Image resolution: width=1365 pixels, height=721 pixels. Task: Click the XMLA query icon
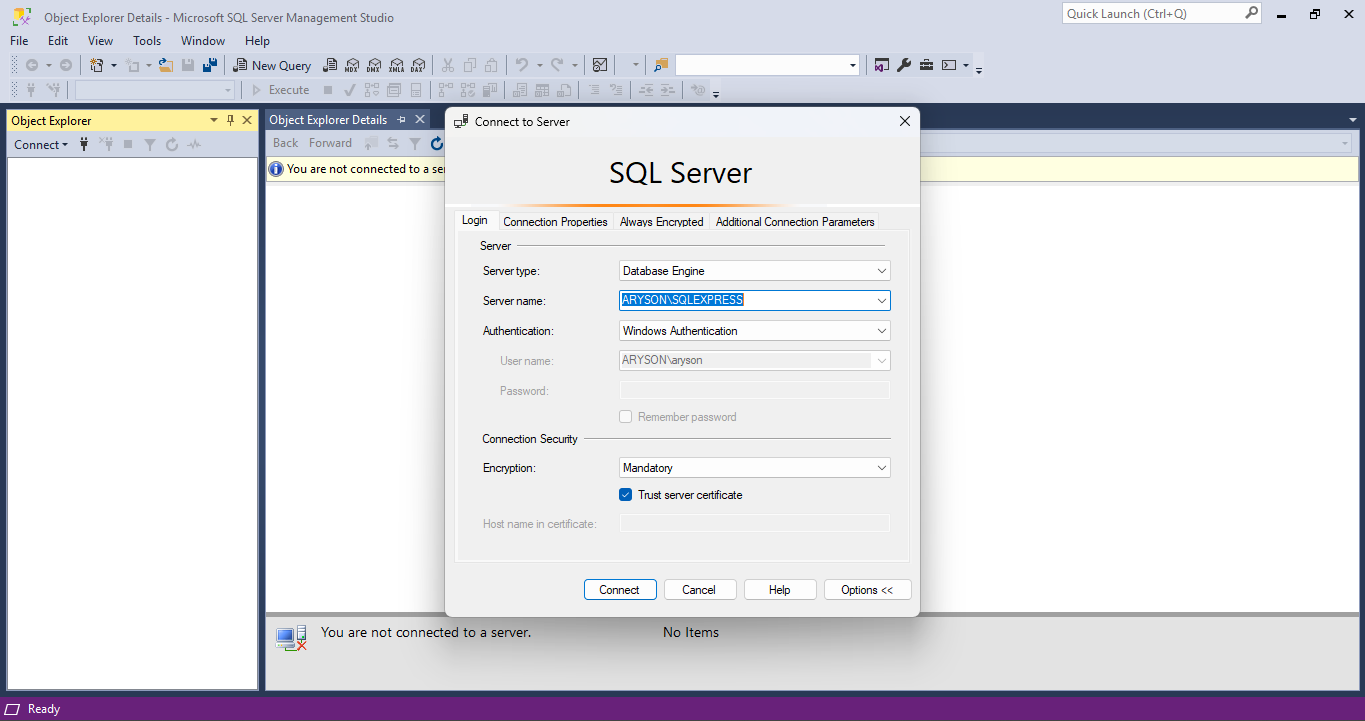(x=396, y=65)
